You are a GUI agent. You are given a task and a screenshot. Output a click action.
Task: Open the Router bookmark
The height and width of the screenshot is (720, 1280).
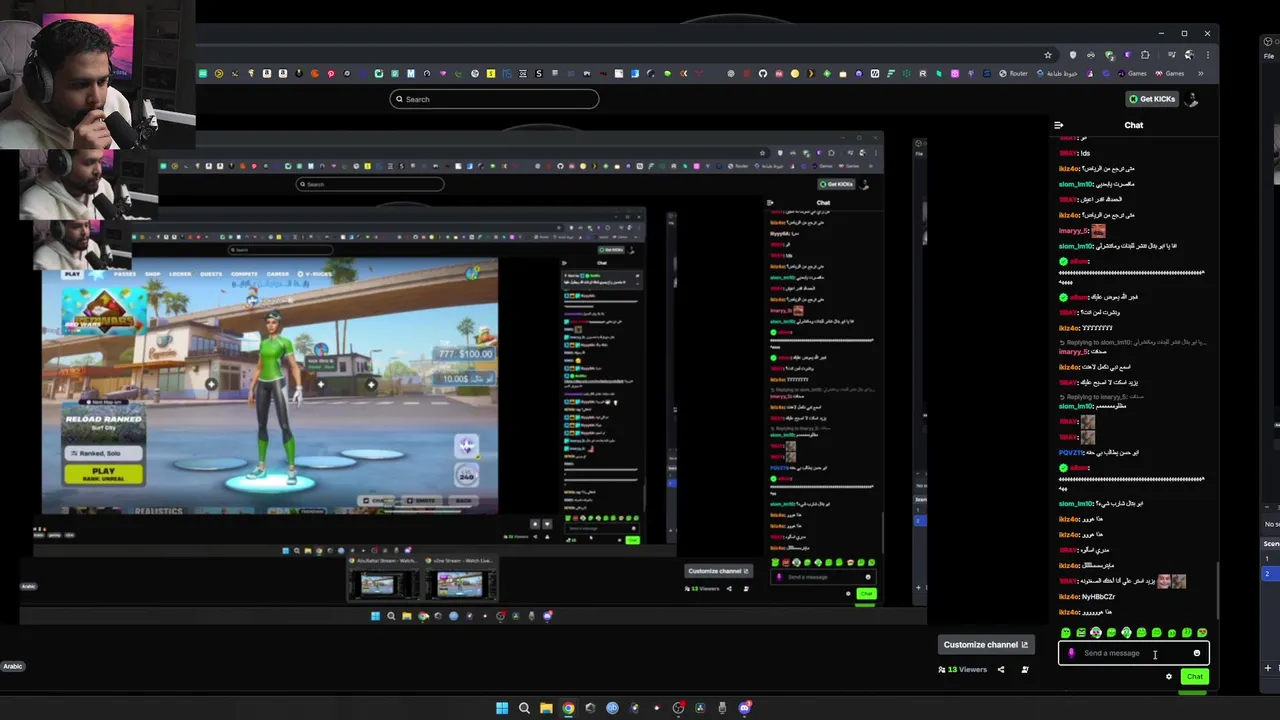[1013, 73]
